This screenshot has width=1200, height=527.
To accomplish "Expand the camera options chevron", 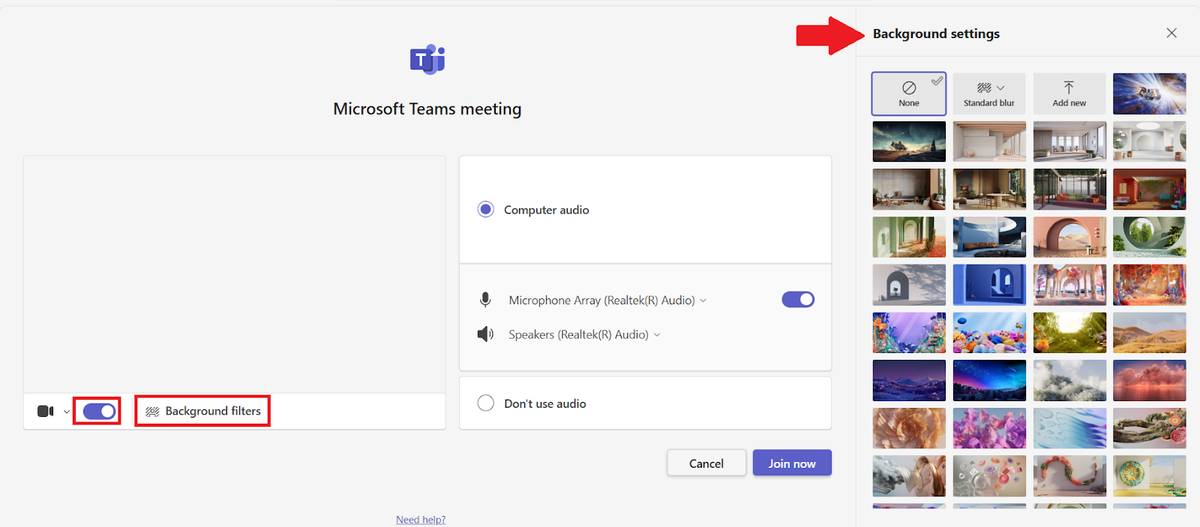I will click(x=67, y=412).
